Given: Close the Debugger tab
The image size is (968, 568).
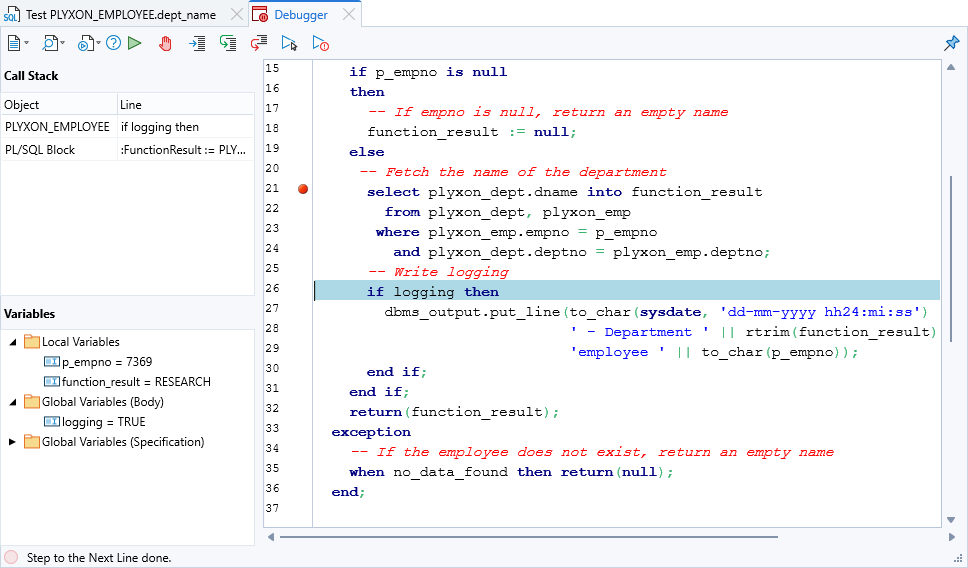Looking at the screenshot, I should (348, 15).
